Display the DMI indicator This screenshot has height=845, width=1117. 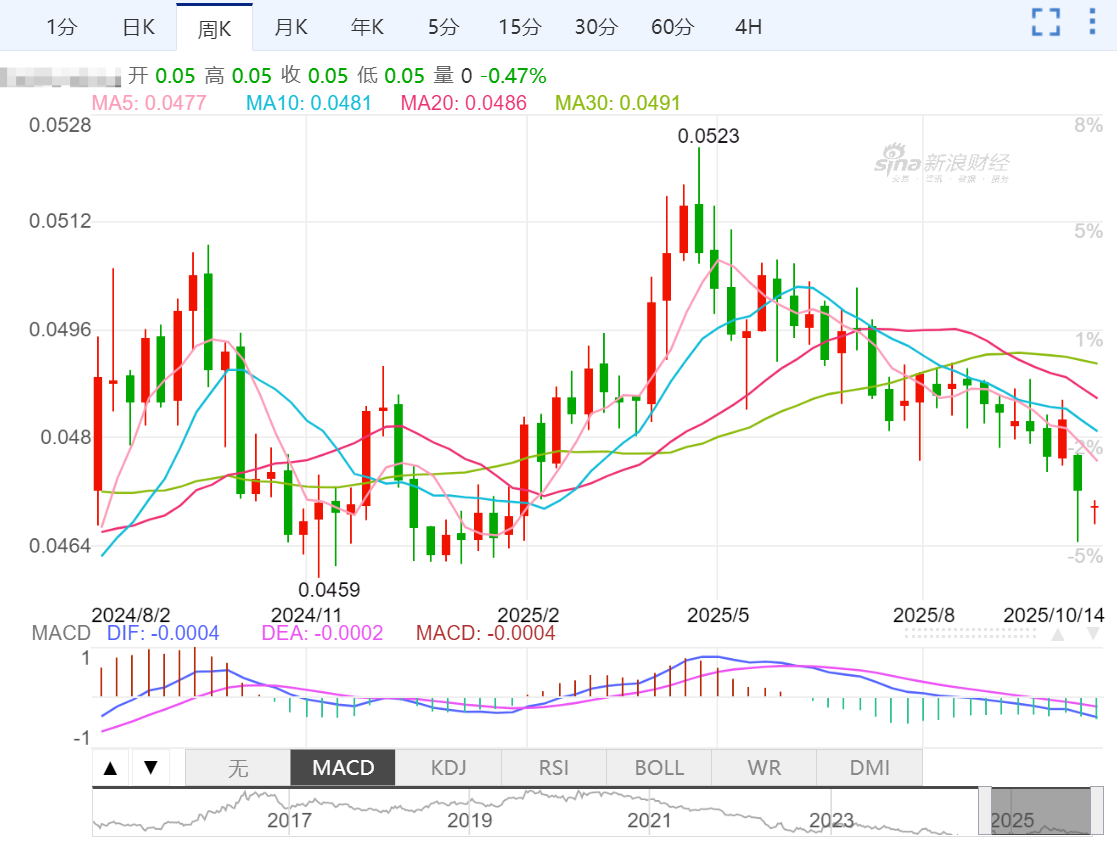click(869, 768)
